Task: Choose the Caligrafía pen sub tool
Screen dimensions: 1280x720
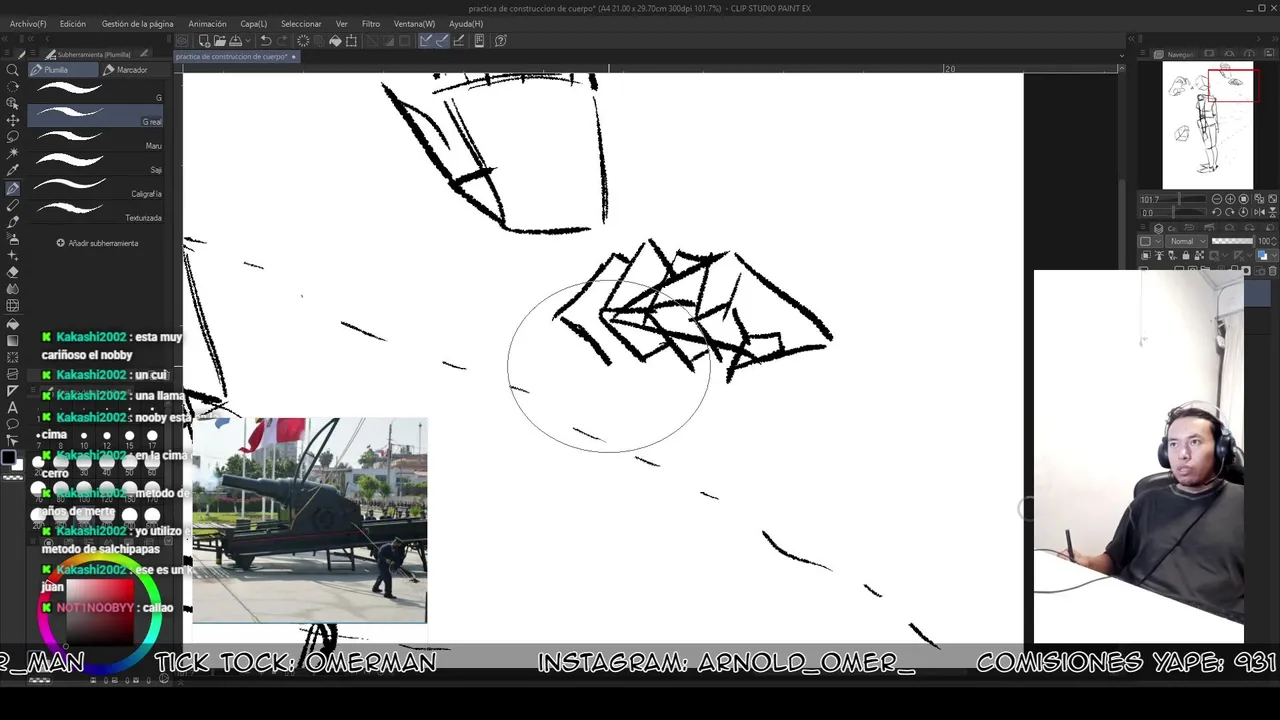Action: pyautogui.click(x=96, y=187)
